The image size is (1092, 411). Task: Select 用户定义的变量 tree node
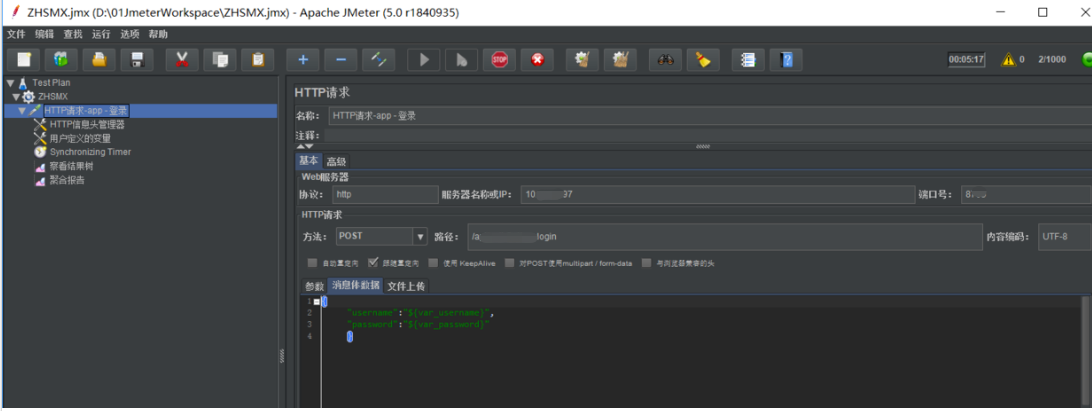click(80, 138)
